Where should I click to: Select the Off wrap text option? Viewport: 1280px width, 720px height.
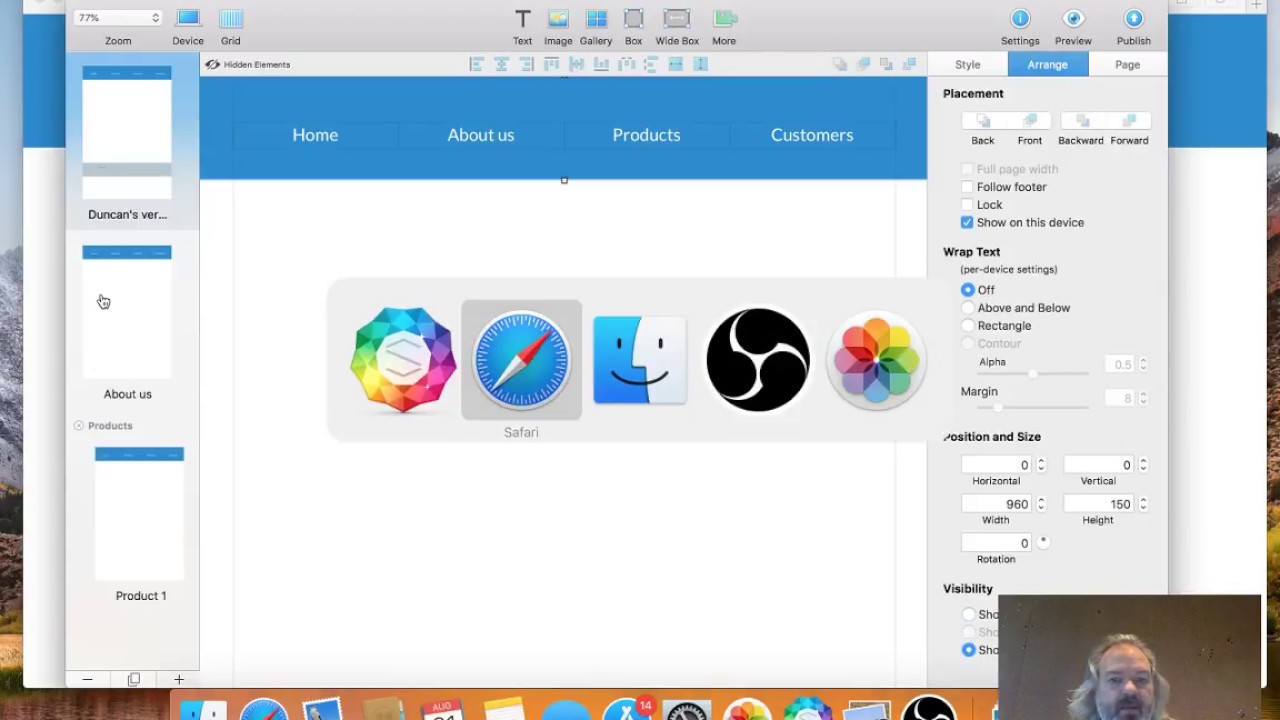pyautogui.click(x=968, y=290)
